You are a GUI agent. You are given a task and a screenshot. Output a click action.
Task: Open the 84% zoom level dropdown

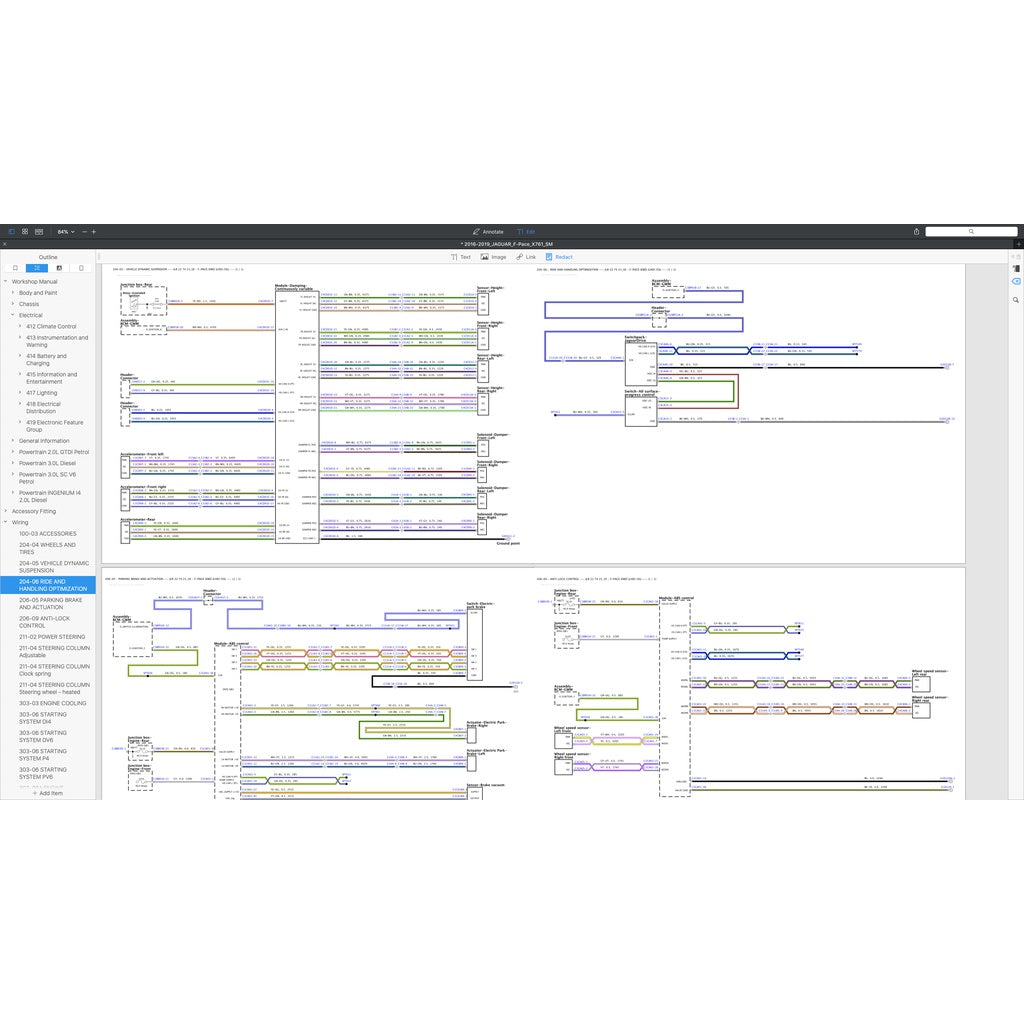(x=65, y=231)
